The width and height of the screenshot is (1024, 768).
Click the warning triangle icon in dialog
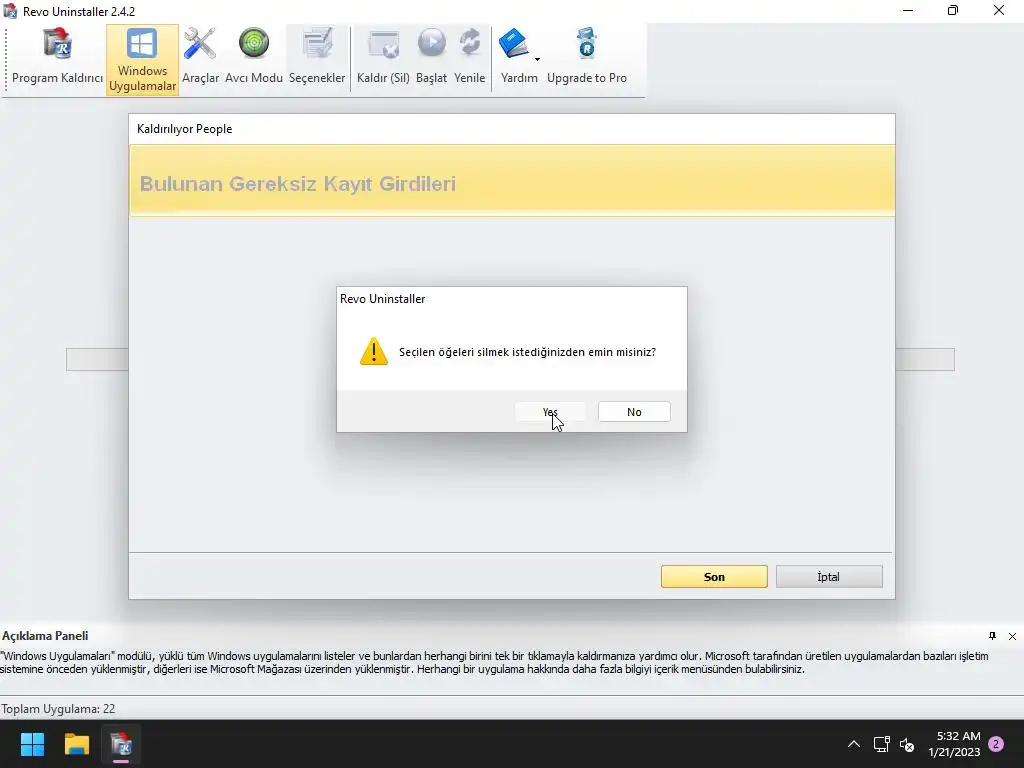(x=374, y=352)
